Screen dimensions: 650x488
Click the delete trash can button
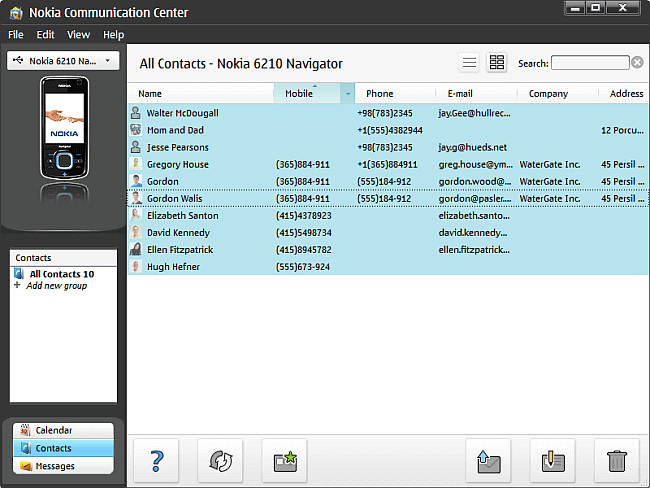(617, 461)
